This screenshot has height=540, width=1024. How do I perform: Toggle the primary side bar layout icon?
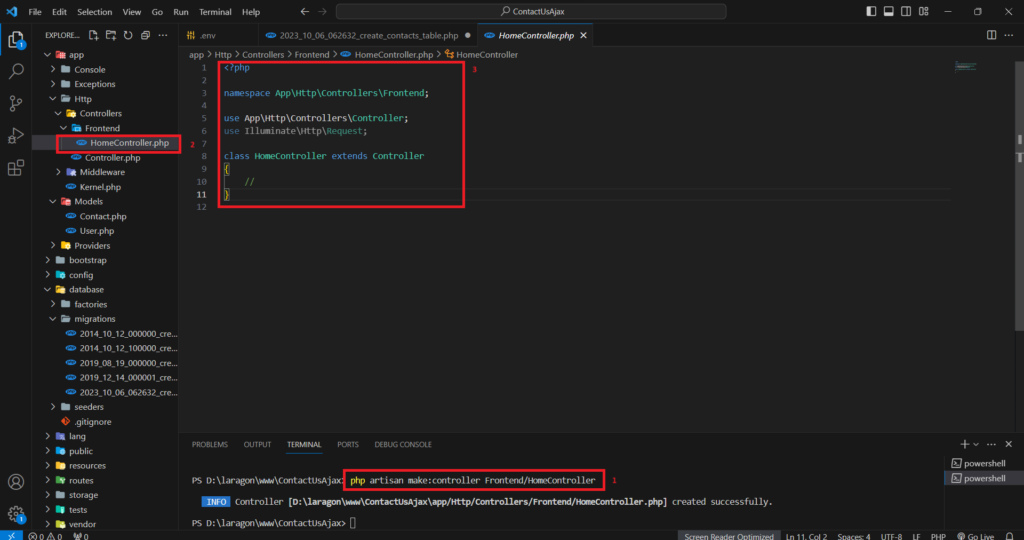pos(871,12)
